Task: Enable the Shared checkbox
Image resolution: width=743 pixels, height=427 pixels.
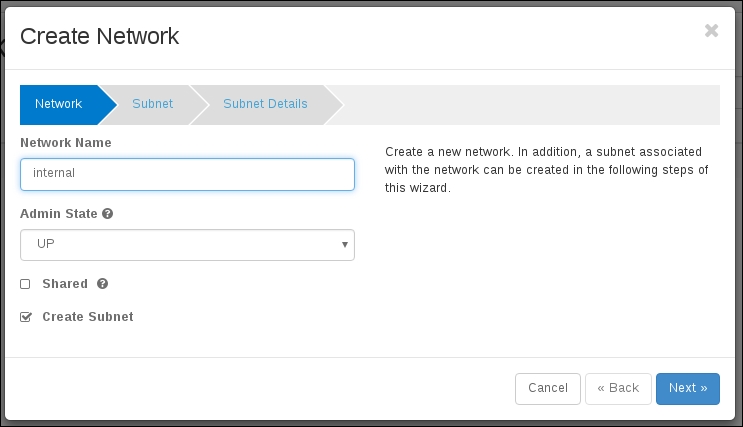Action: coord(26,284)
